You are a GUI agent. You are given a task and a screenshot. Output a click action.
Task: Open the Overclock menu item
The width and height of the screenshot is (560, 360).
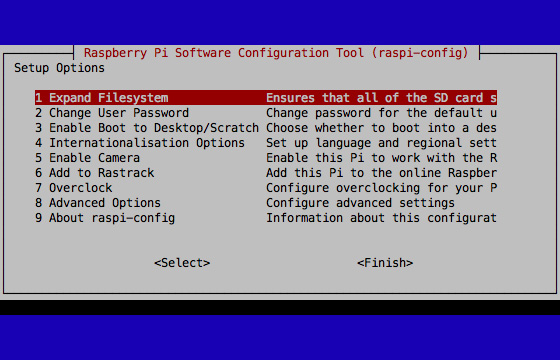tap(266, 188)
